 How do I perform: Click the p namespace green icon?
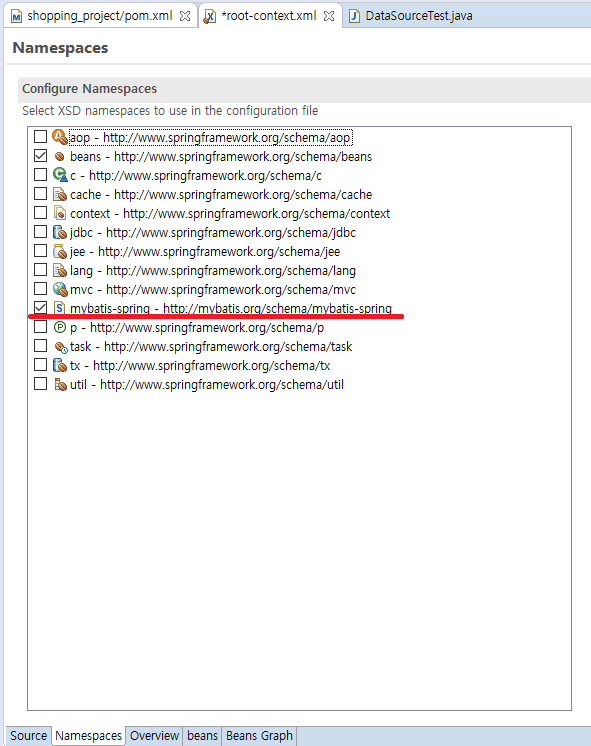(59, 327)
